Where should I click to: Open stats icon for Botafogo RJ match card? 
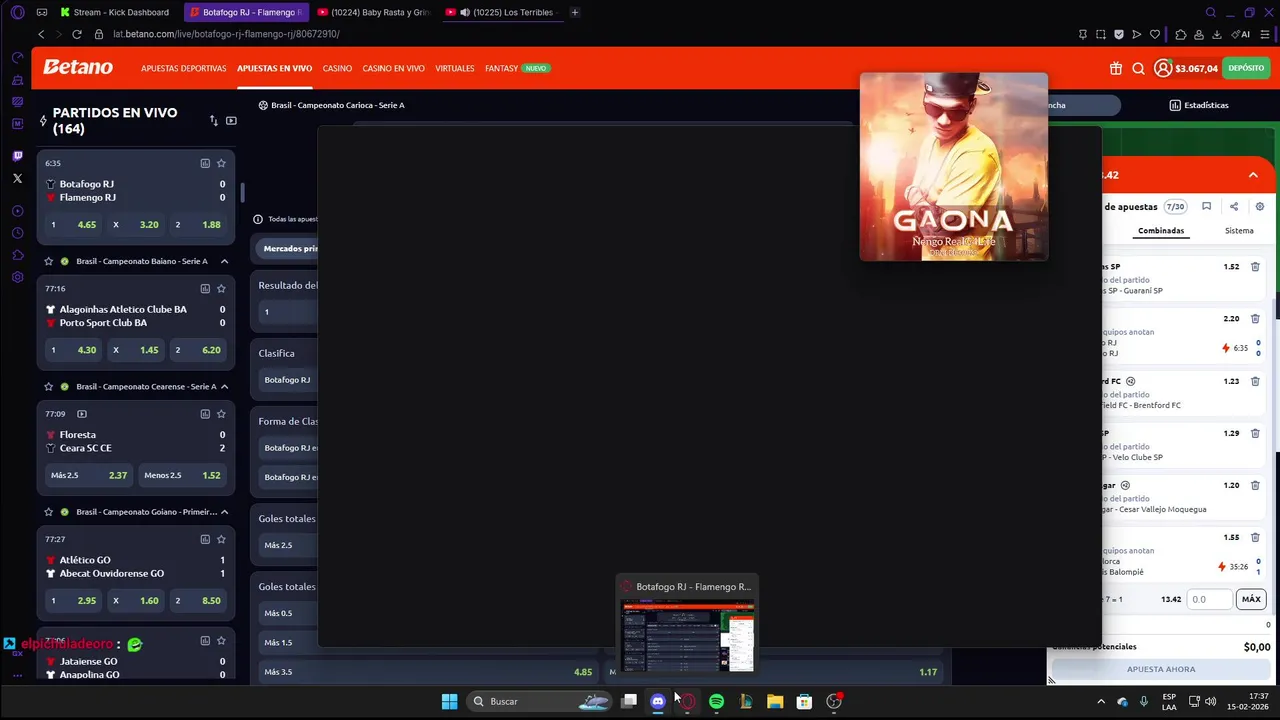coord(205,163)
